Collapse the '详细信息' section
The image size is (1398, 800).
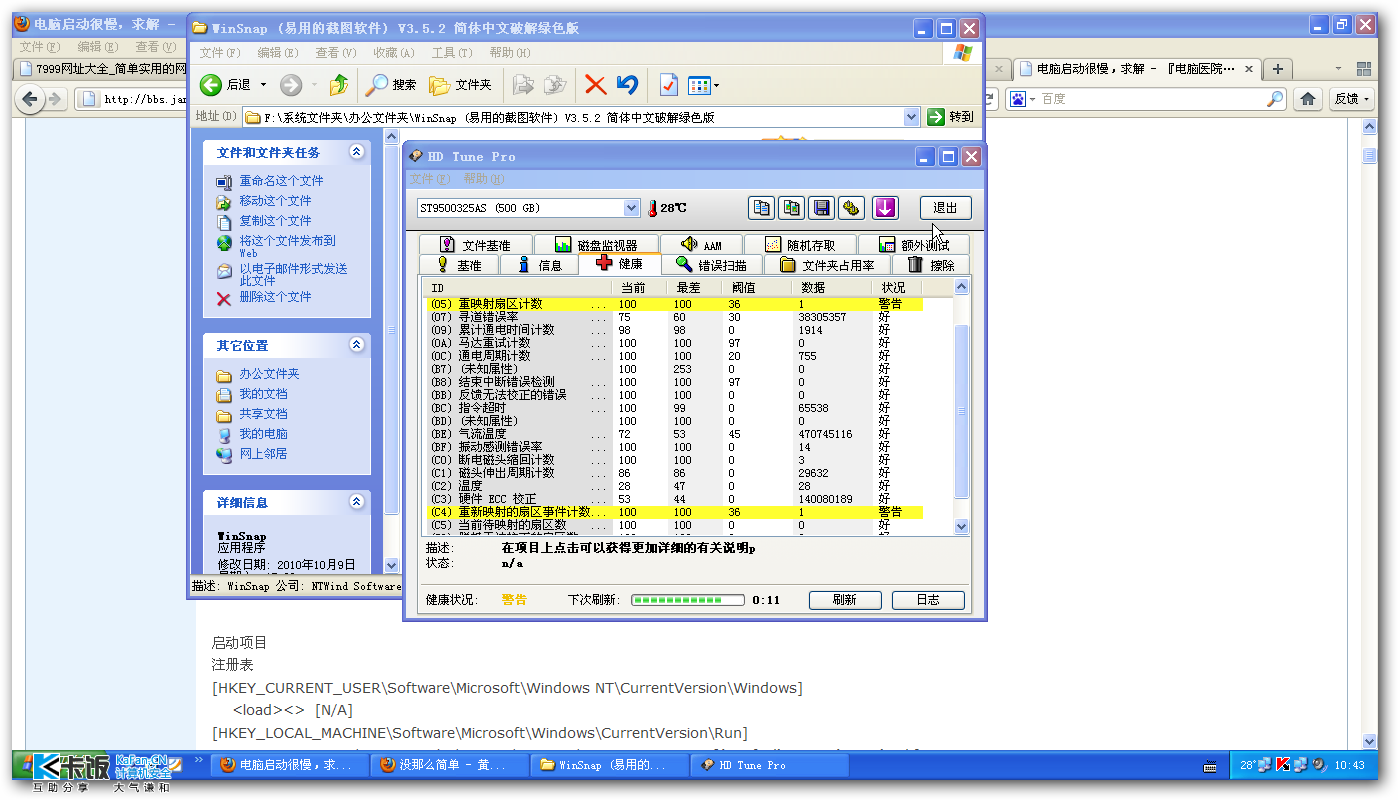coord(357,502)
